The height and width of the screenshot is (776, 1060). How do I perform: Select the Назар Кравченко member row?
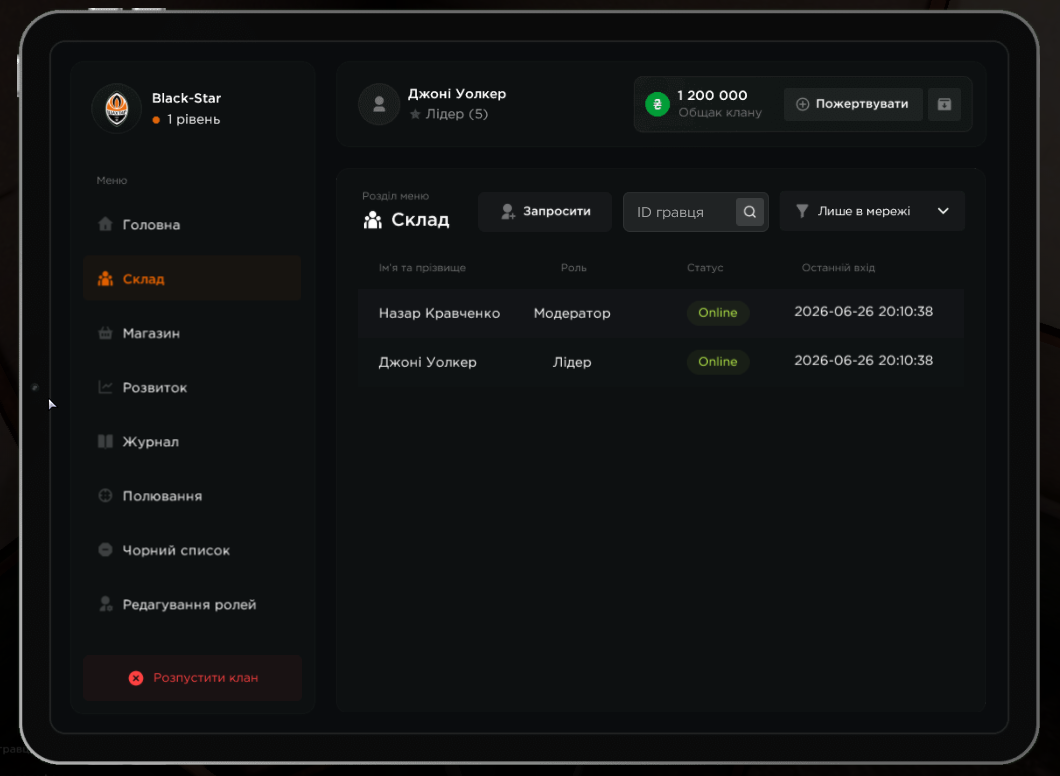[x=661, y=313]
